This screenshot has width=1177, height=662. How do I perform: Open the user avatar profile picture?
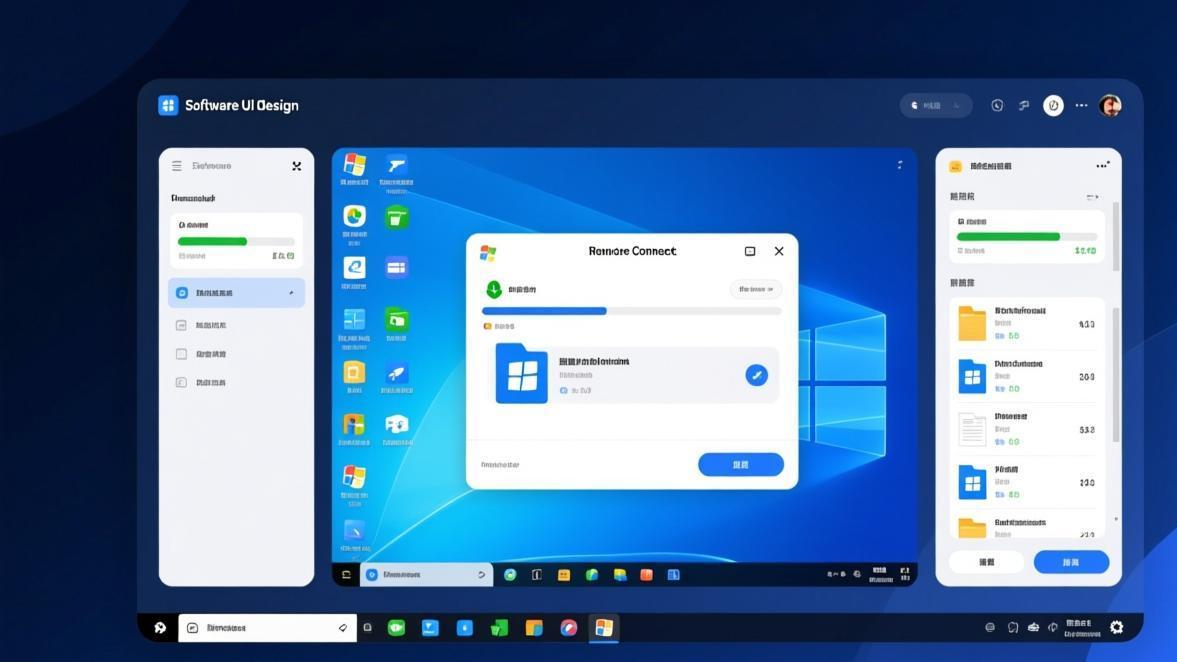(1110, 106)
